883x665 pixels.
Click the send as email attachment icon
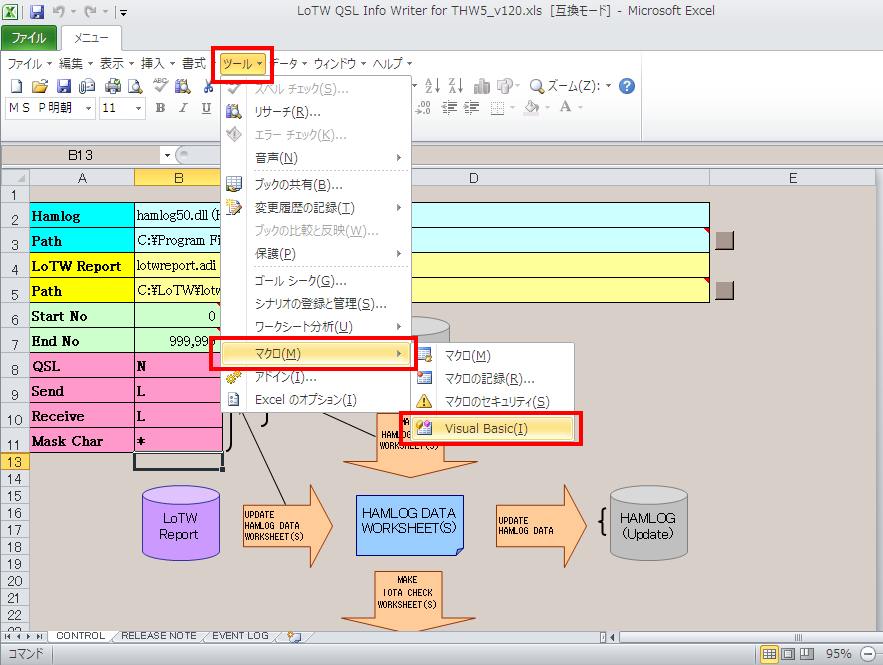pyautogui.click(x=87, y=86)
